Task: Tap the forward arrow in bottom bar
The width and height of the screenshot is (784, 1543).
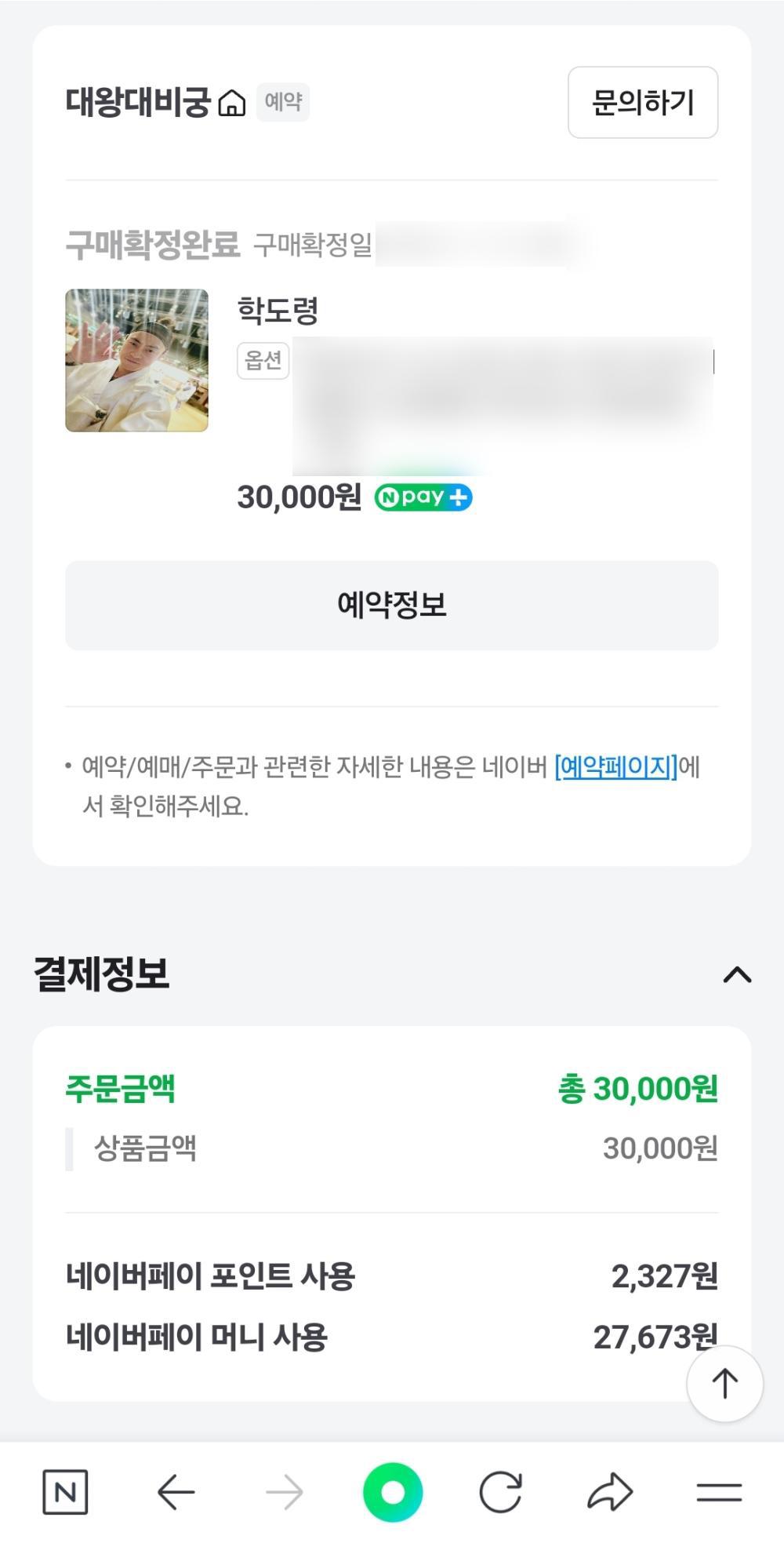Action: [x=284, y=1492]
